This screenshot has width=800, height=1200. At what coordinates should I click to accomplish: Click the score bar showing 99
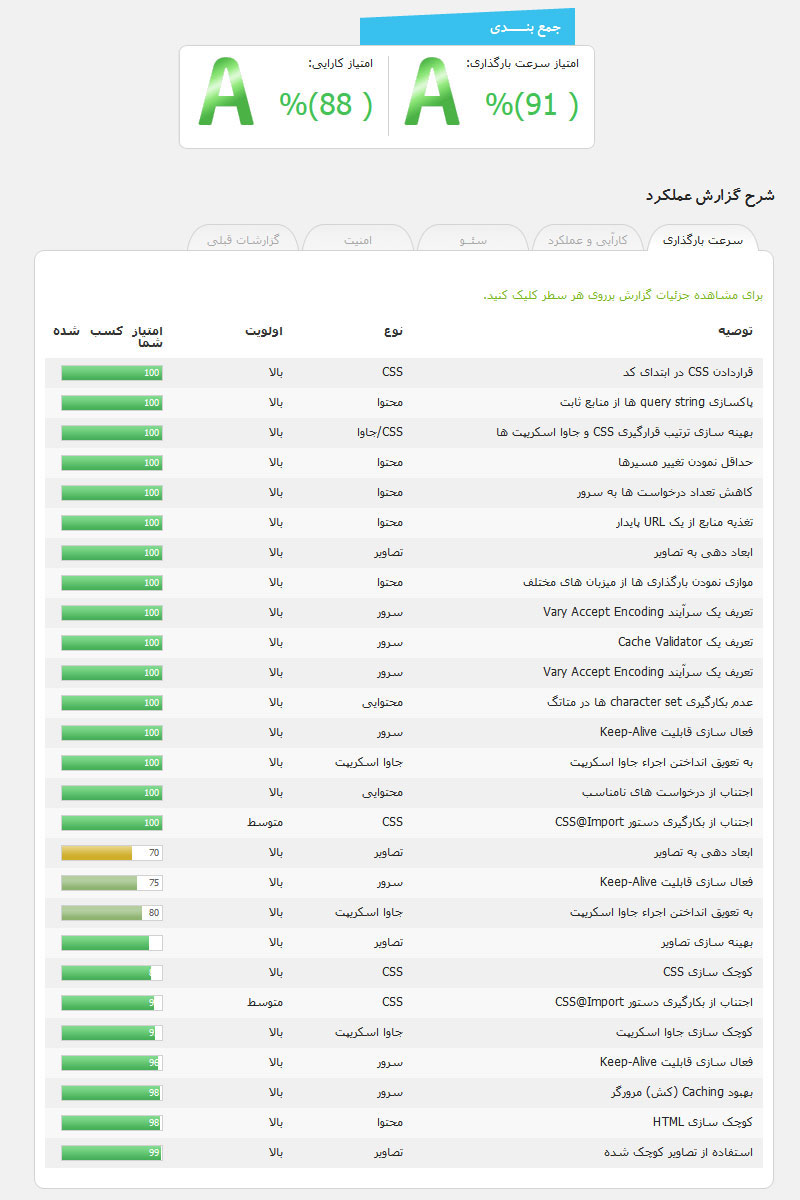[x=112, y=1153]
